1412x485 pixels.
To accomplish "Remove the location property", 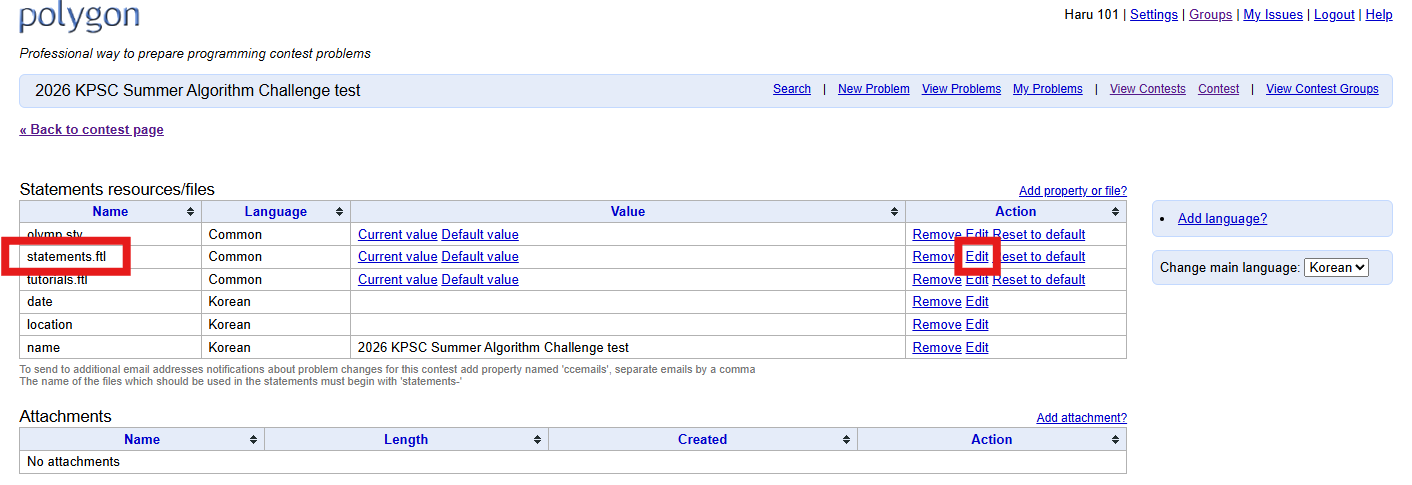I will point(937,325).
